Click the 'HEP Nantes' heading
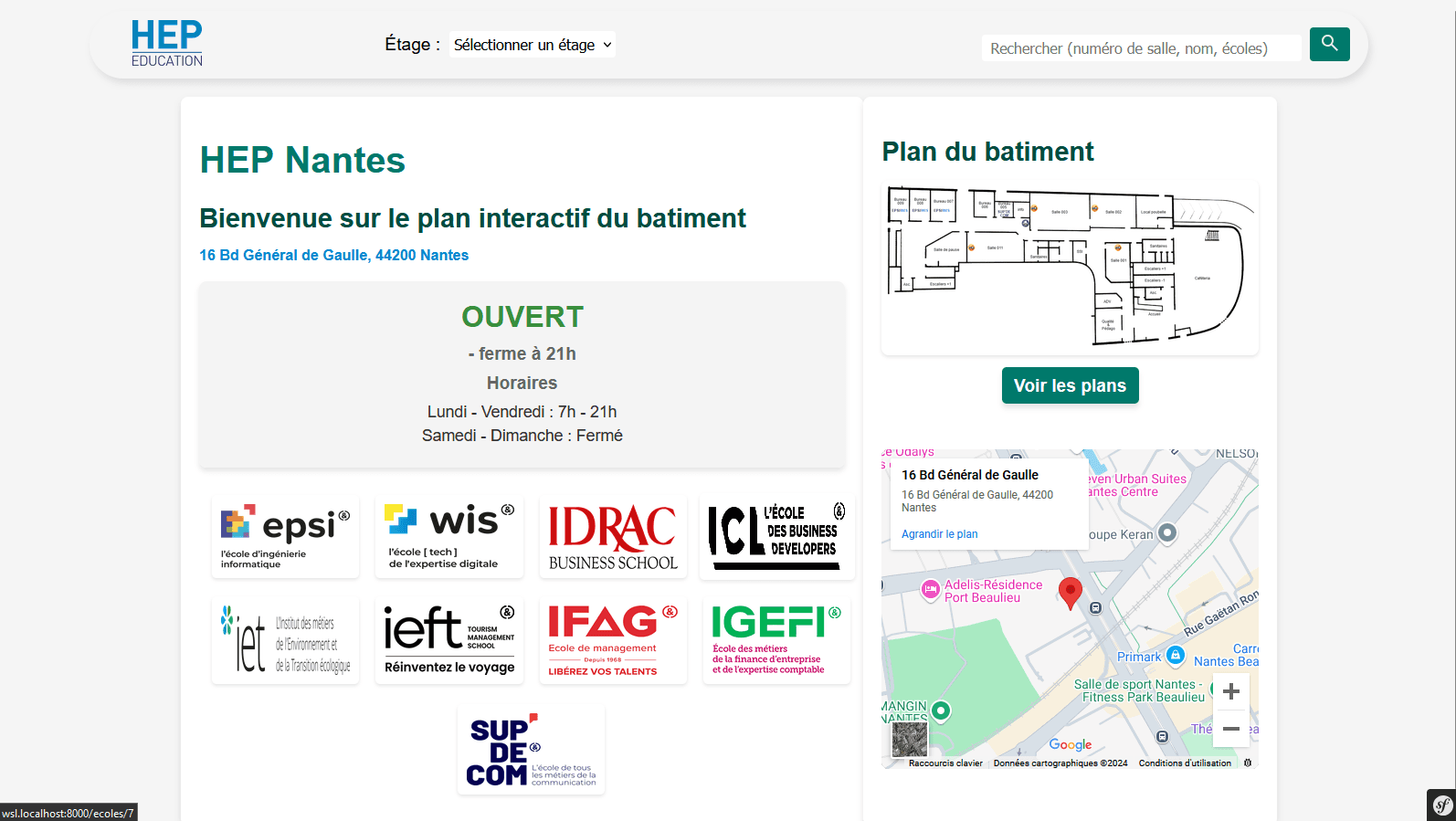Image resolution: width=1456 pixels, height=821 pixels. pyautogui.click(x=302, y=160)
